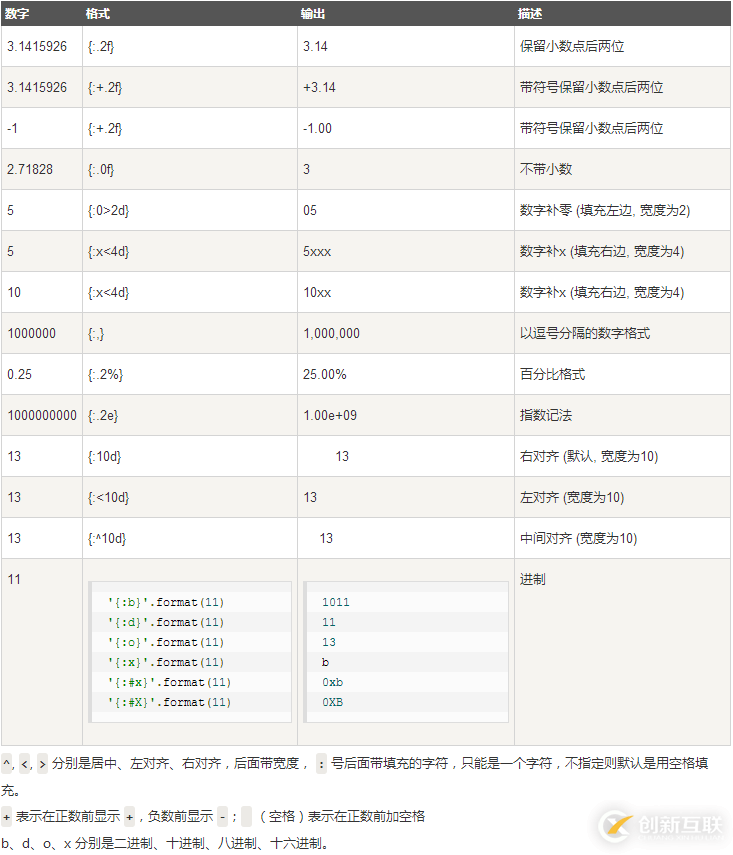Click footnote line b、d、o、x 分别是二进制
Viewport: 733px width, 855px height.
pos(165,844)
